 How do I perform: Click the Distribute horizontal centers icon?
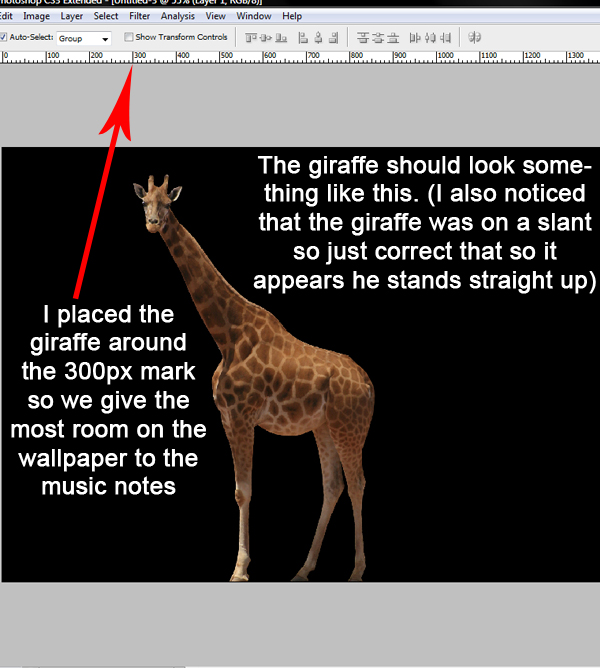coord(430,38)
